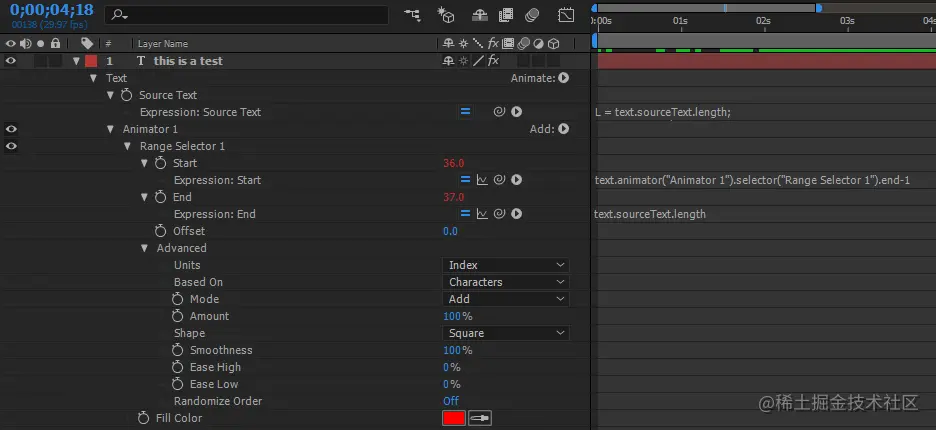Click End property stopwatch
936x430 pixels.
pos(161,197)
